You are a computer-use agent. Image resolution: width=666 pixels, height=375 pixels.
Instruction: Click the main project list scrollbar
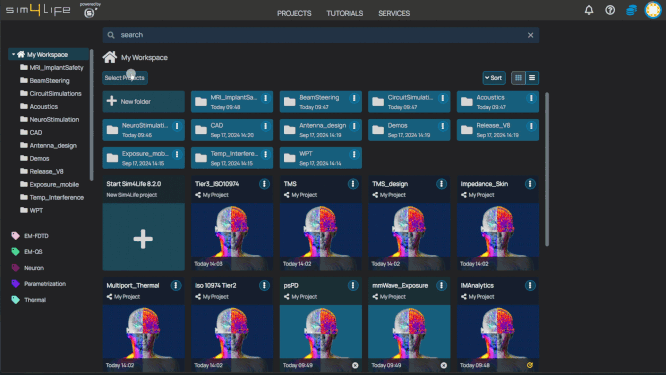(547, 169)
